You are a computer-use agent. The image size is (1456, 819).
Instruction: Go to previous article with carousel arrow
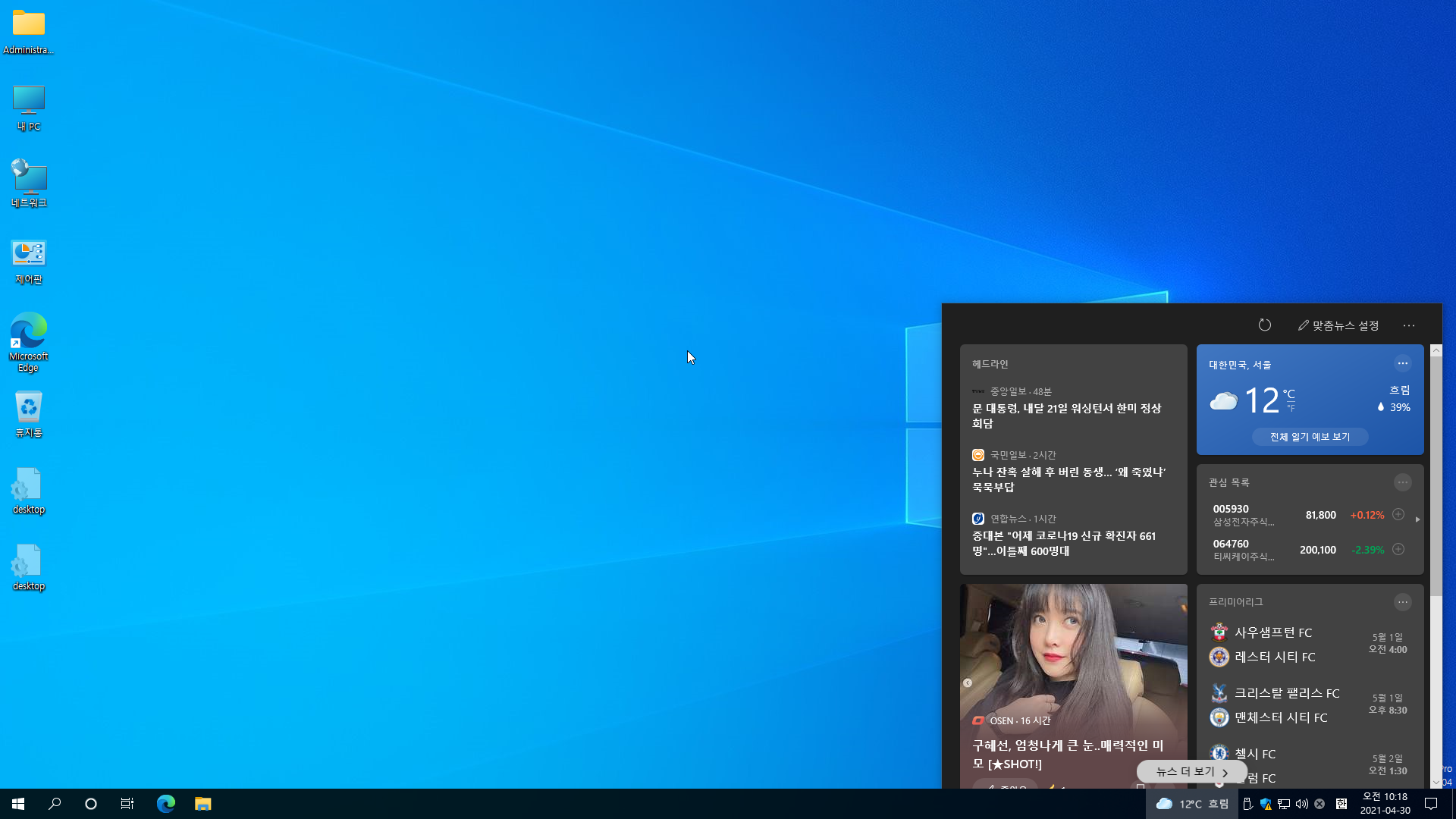(968, 683)
